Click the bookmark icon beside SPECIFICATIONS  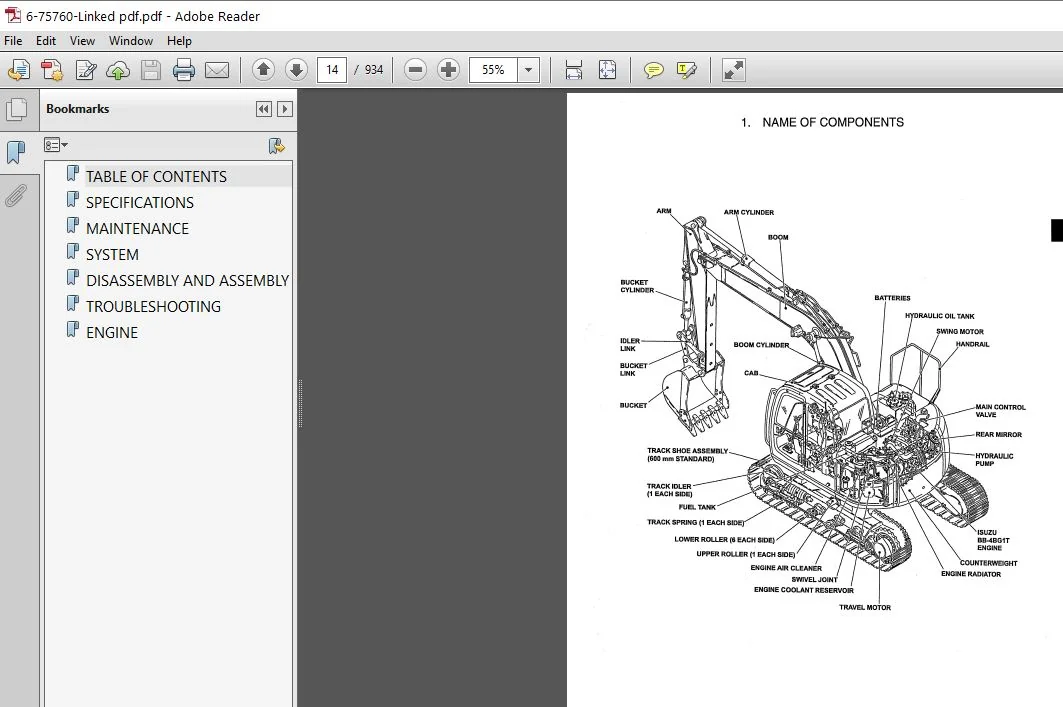[73, 200]
